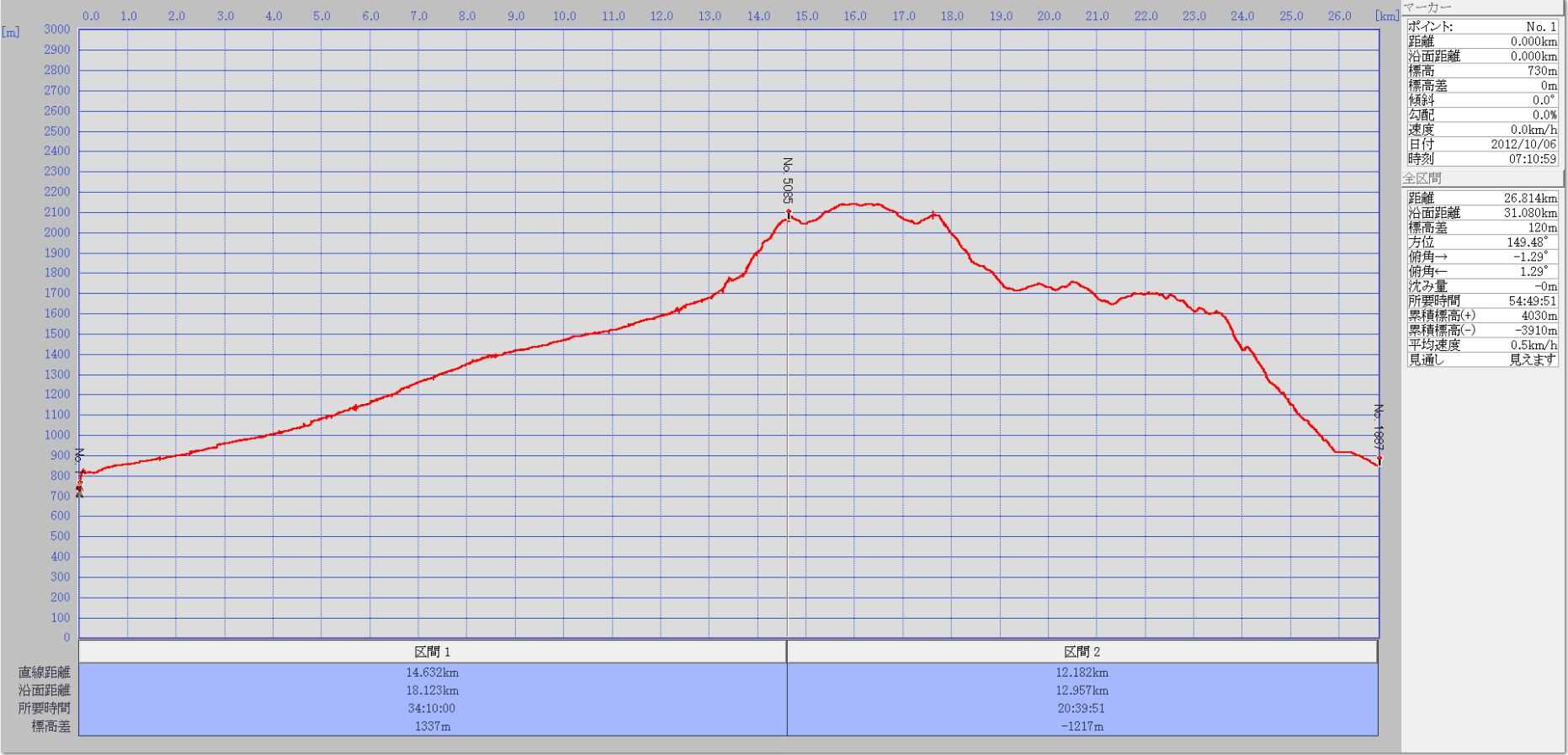This screenshot has height=755, width=1568.
Task: Select the 累積標高(+) 4030m row
Action: point(1482,316)
